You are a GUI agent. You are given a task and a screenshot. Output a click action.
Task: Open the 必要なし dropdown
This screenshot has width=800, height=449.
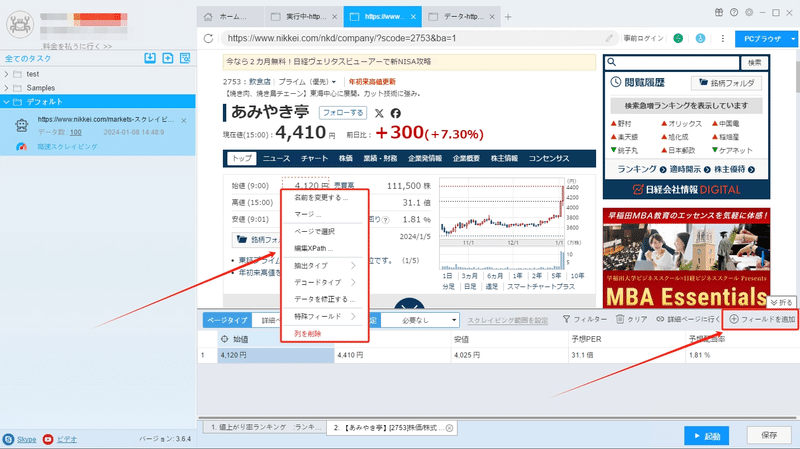pos(420,320)
